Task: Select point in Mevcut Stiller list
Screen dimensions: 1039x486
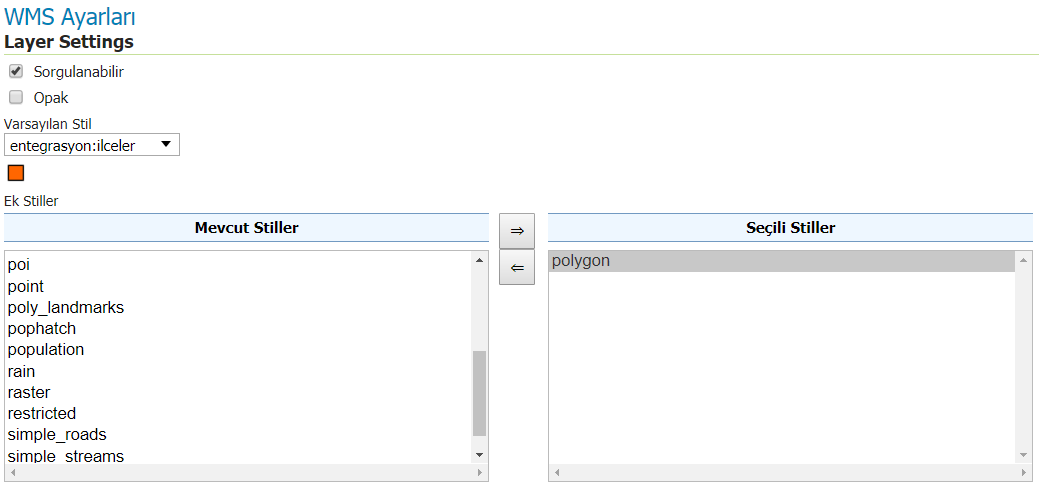Action: pos(239,286)
